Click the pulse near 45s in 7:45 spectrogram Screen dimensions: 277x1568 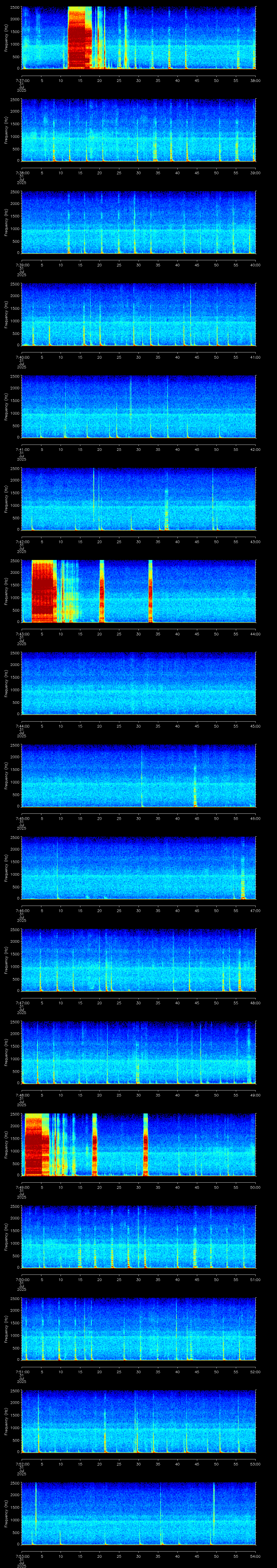coord(195,785)
